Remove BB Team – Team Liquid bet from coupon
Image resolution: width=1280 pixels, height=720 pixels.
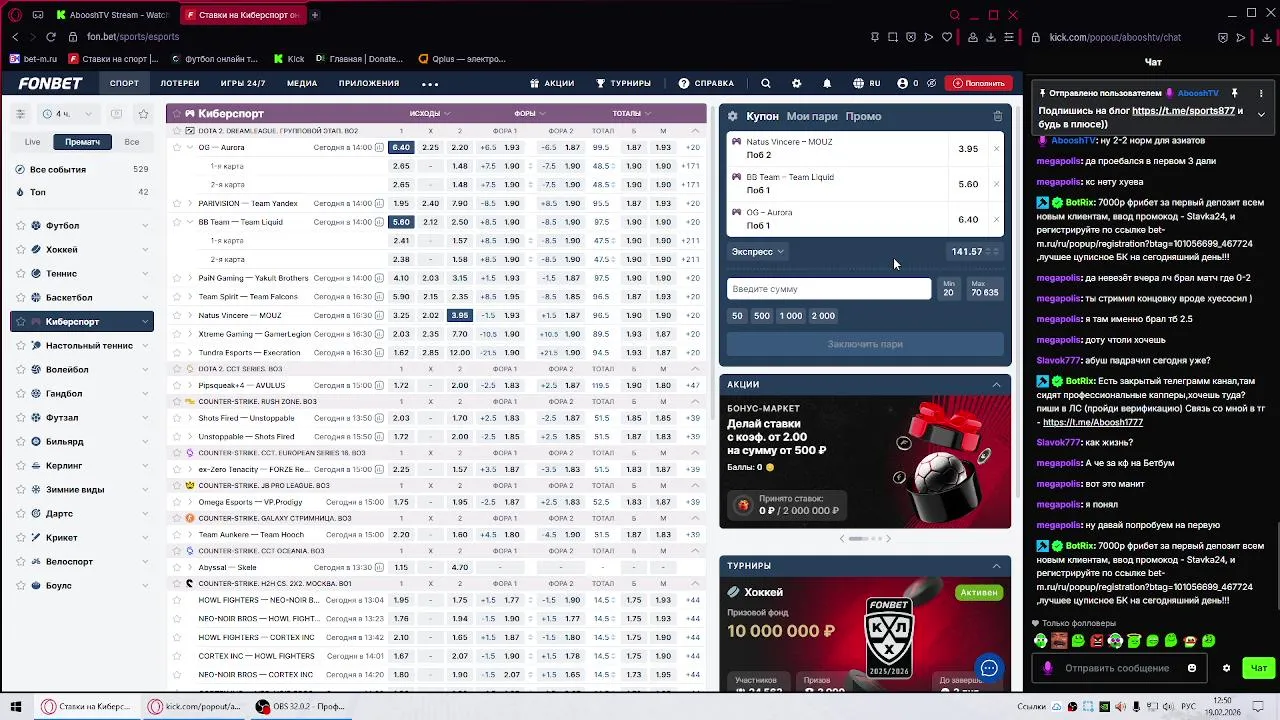coord(996,184)
